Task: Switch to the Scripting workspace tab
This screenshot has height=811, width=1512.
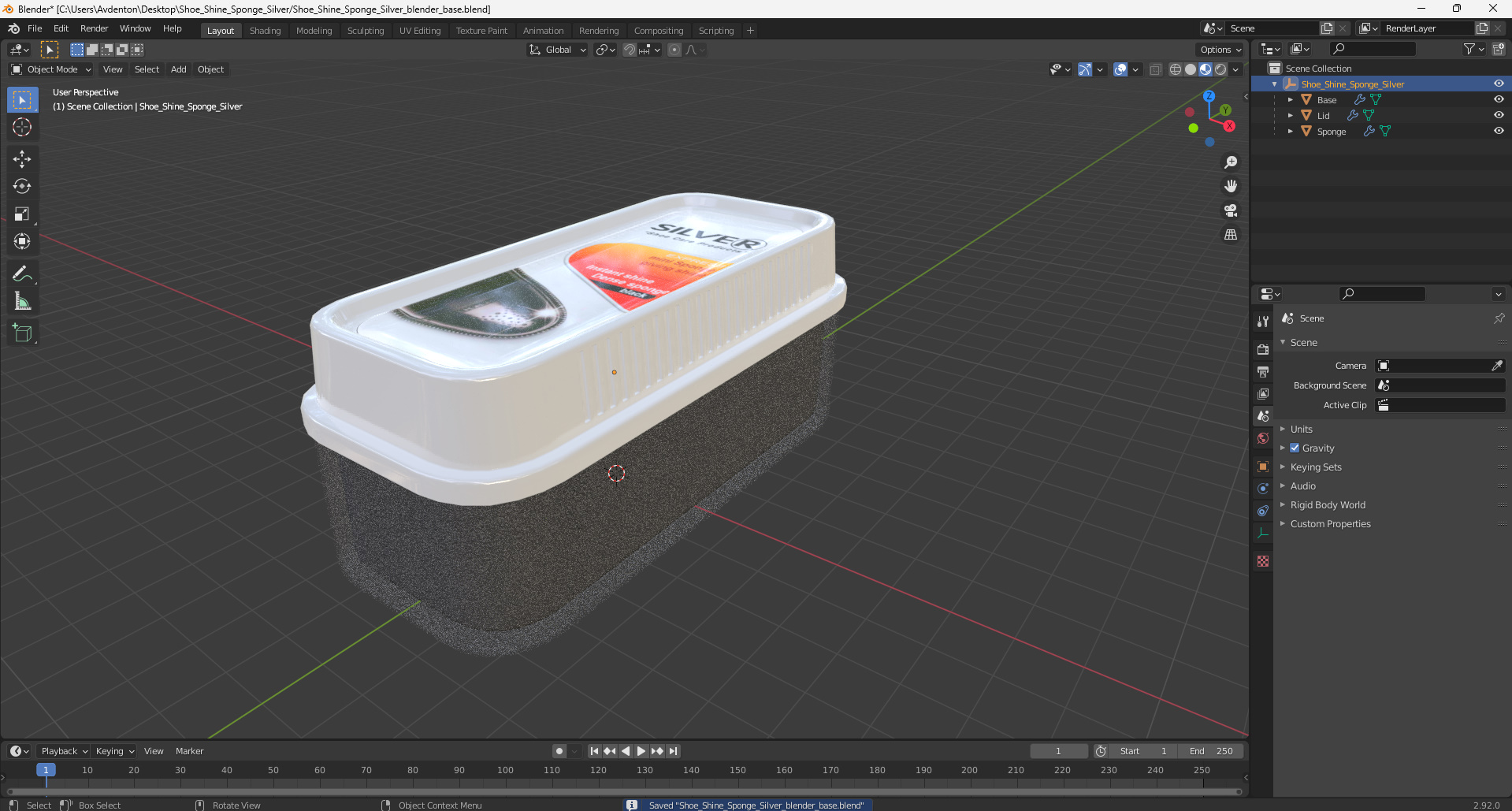Action: tap(715, 31)
